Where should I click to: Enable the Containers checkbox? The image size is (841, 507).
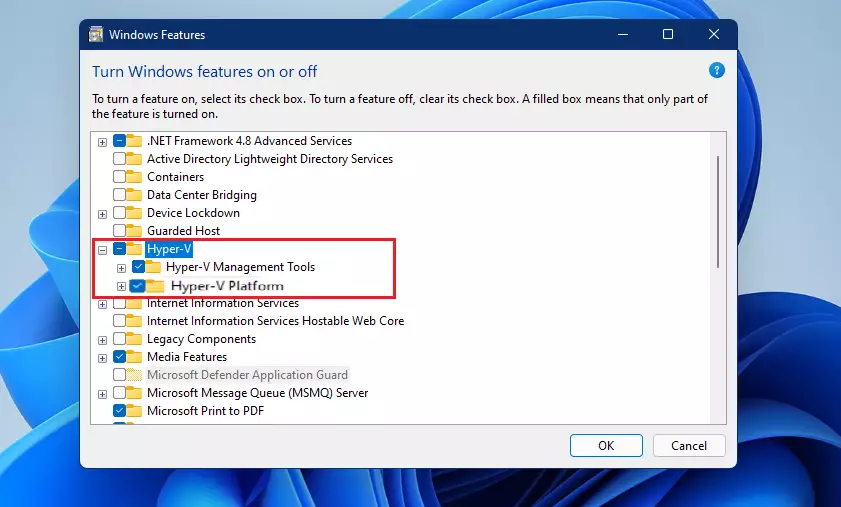pyautogui.click(x=119, y=177)
